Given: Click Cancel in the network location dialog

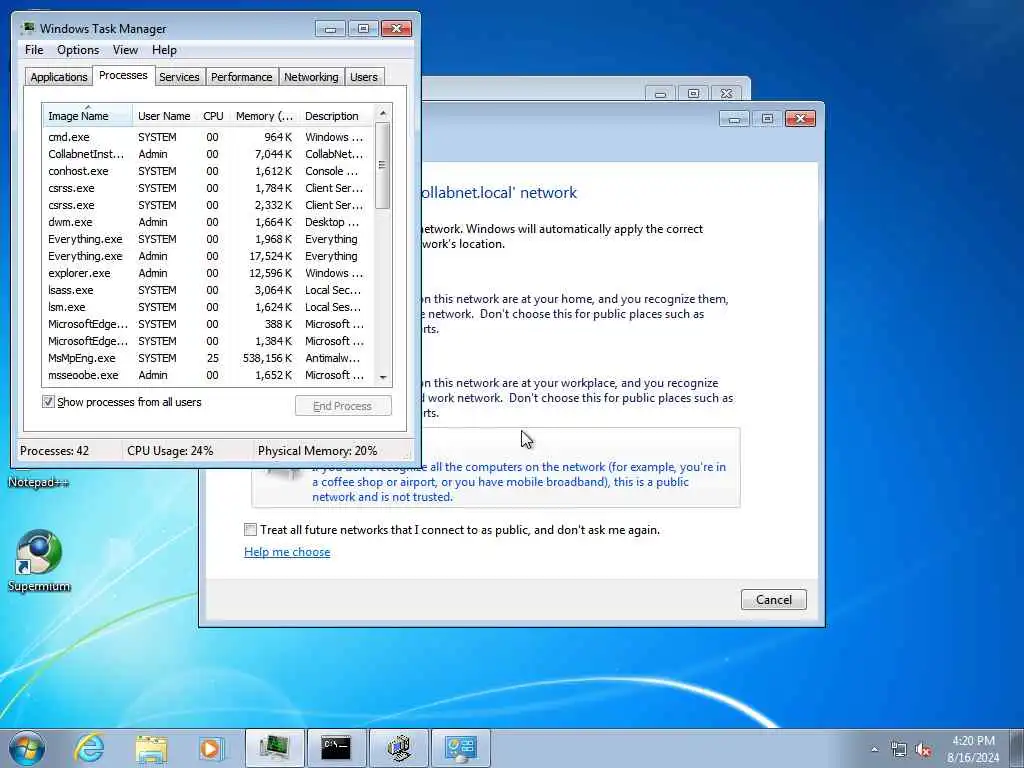Looking at the screenshot, I should coord(773,600).
